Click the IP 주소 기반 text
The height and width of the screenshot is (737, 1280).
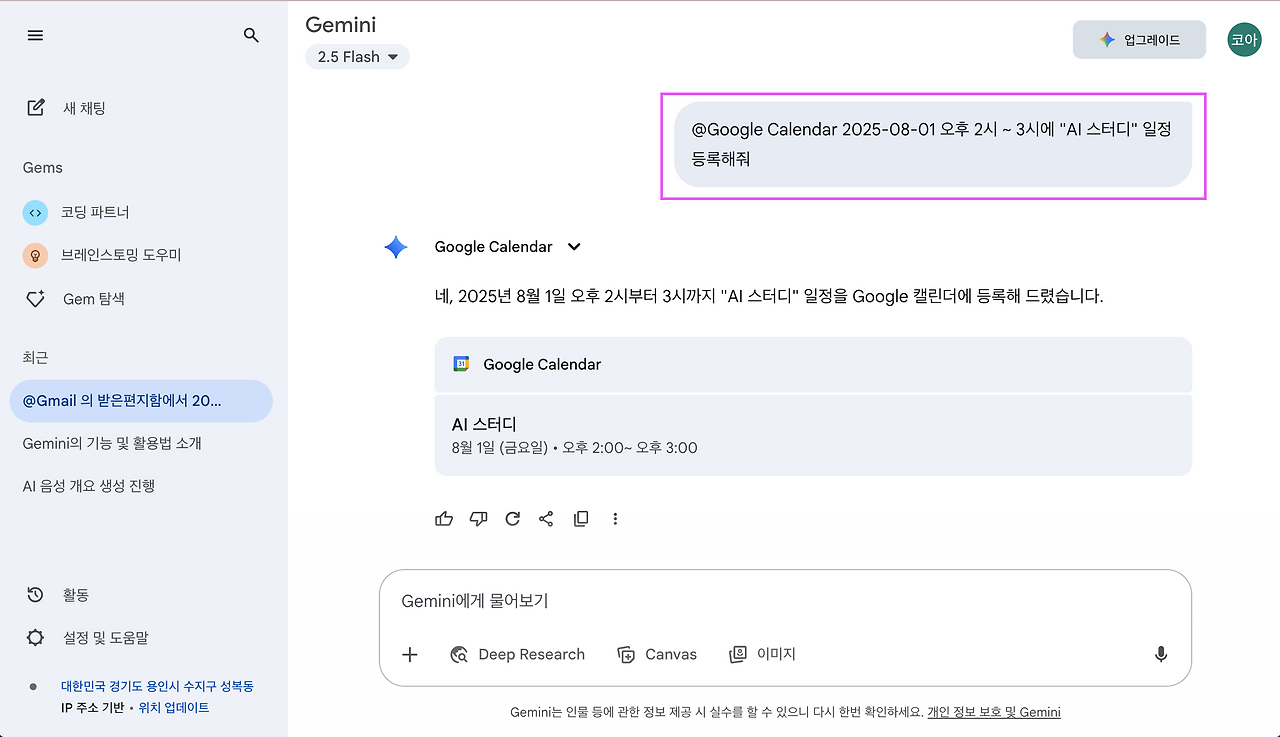[93, 707]
